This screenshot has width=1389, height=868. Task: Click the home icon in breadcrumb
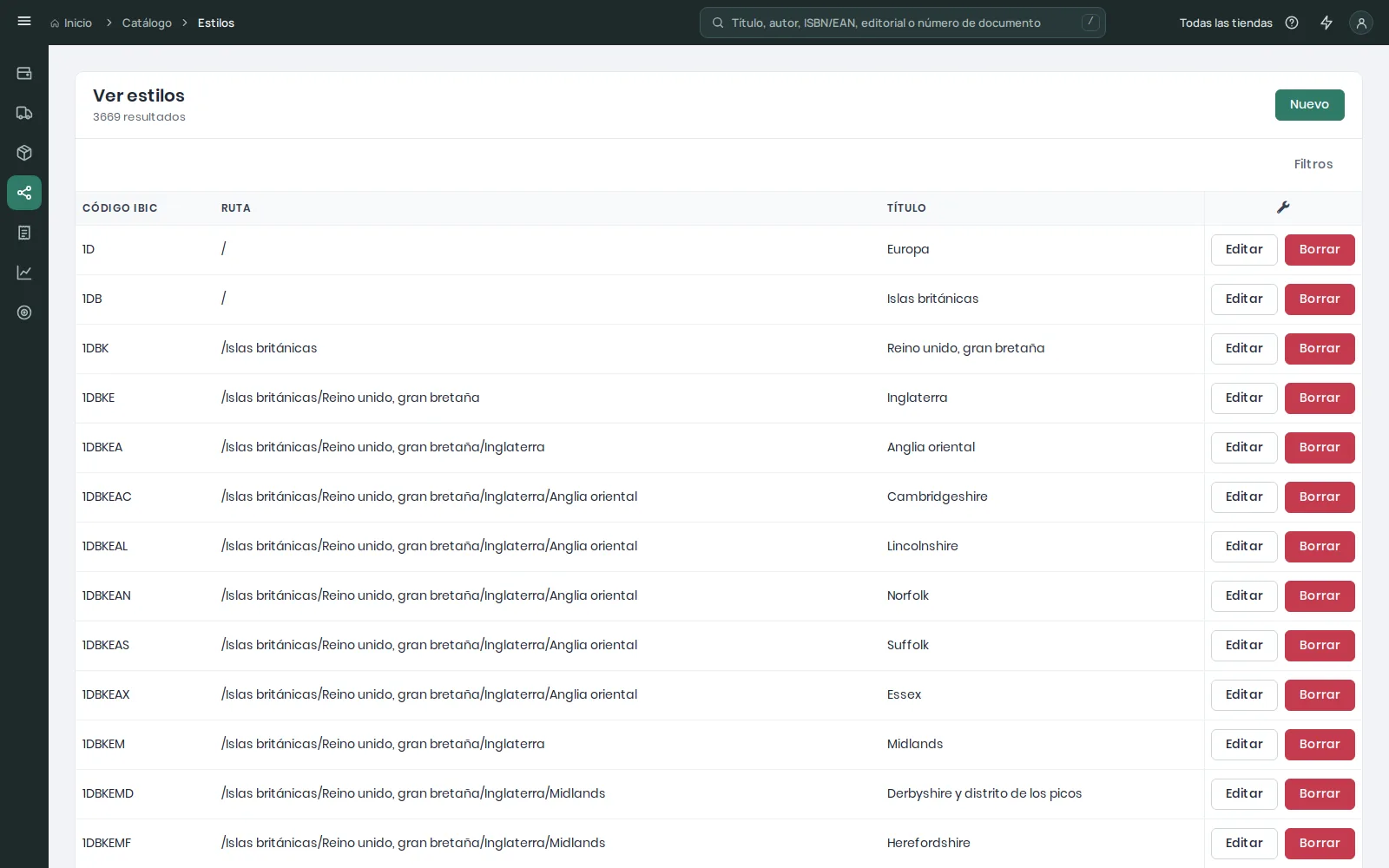pyautogui.click(x=55, y=23)
